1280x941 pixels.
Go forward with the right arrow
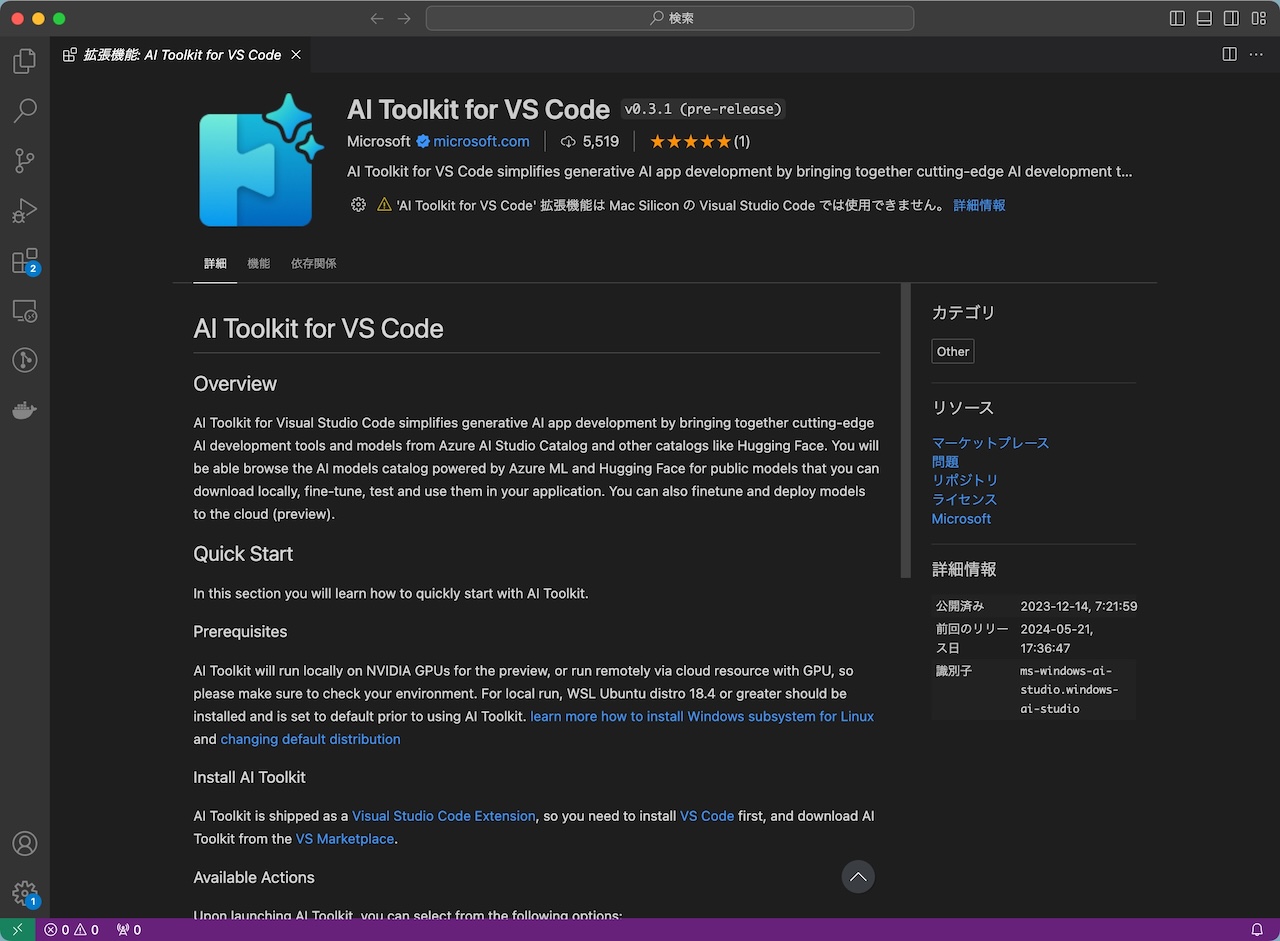[x=404, y=18]
